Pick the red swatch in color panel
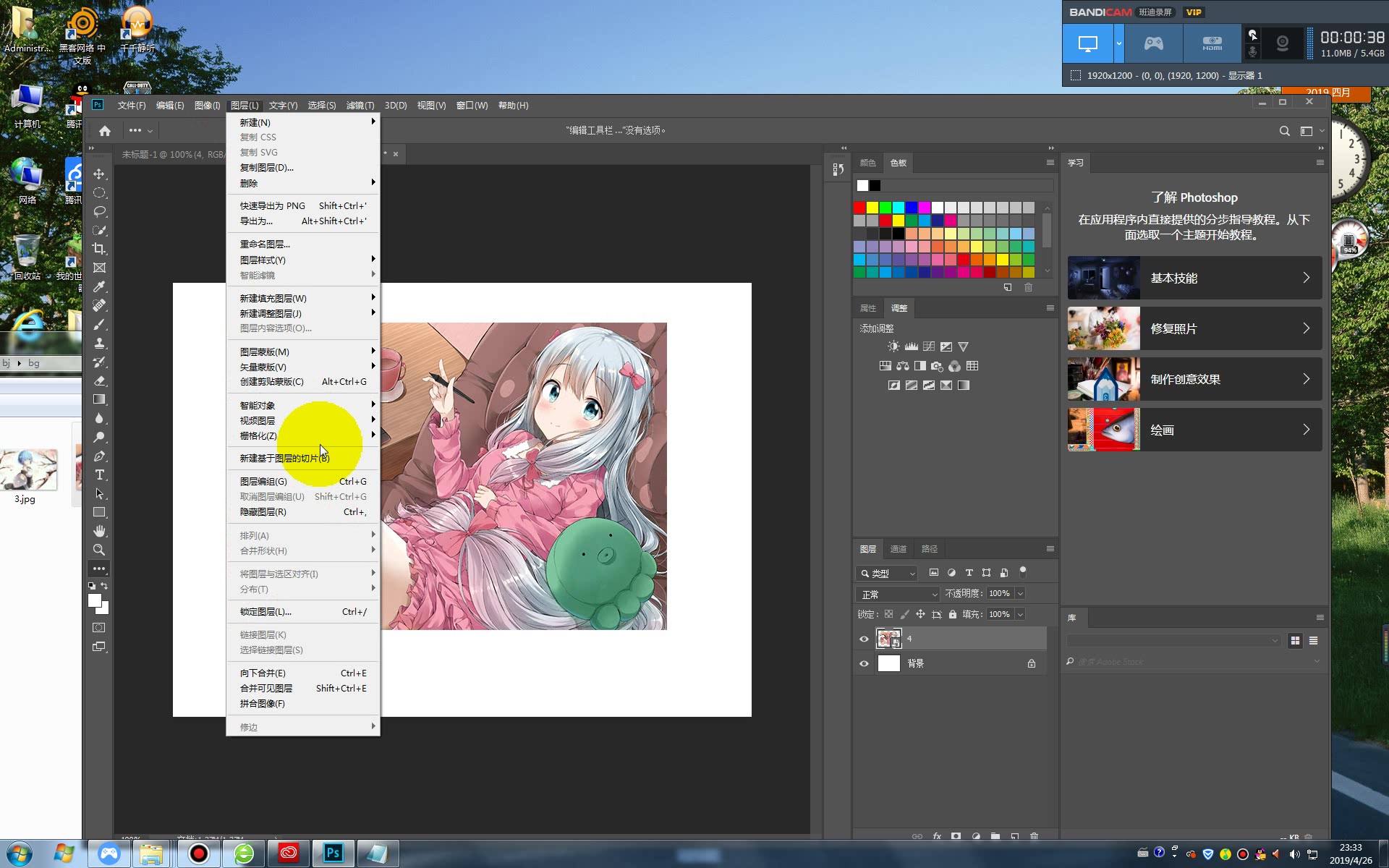The width and height of the screenshot is (1389, 868). click(x=859, y=208)
